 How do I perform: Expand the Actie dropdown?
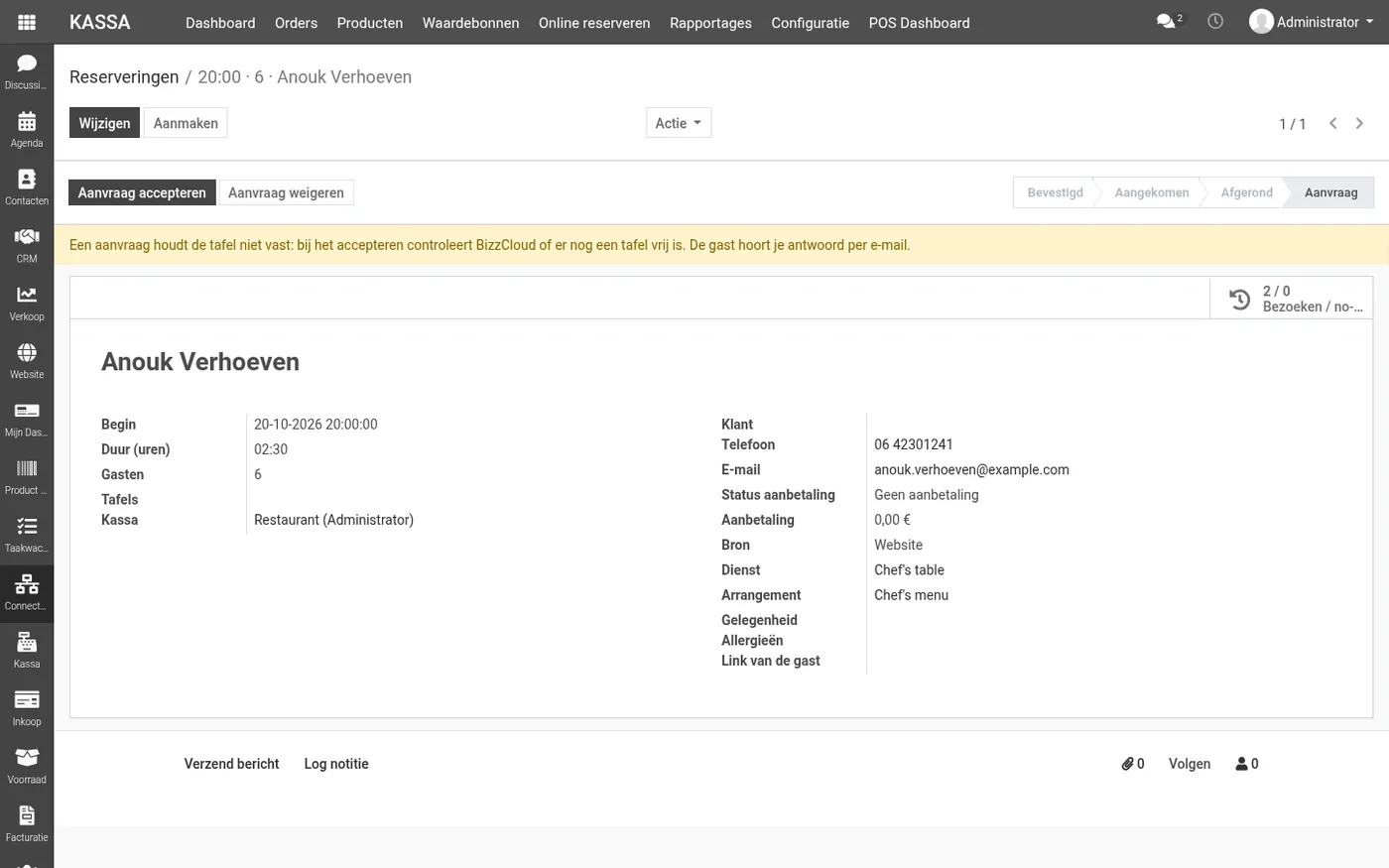(679, 123)
